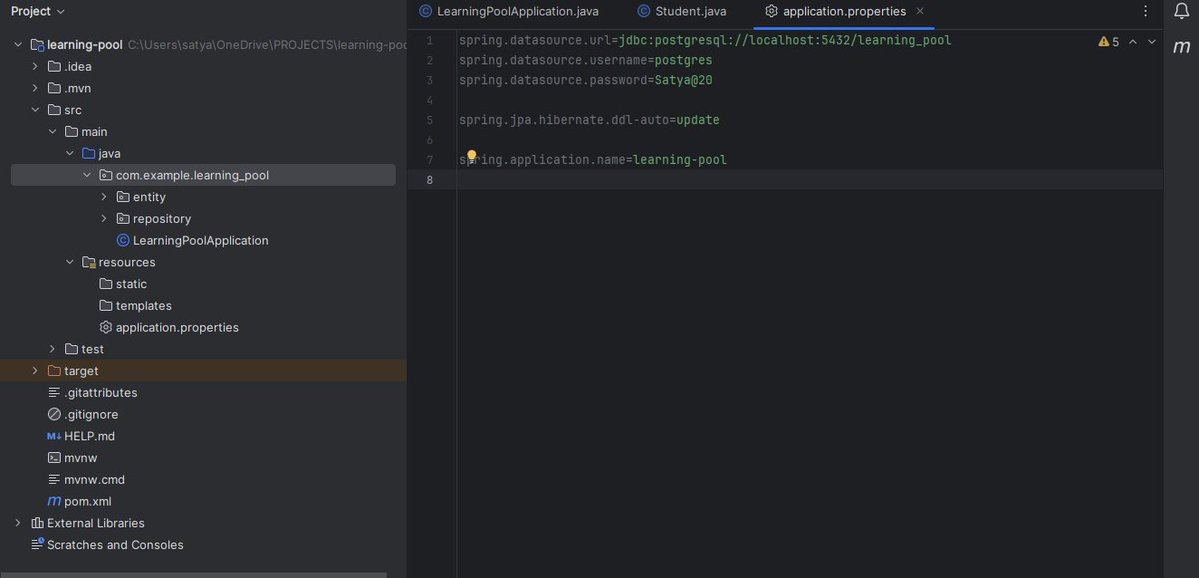
Task: Select the .idea folder icon
Action: pyautogui.click(x=54, y=67)
